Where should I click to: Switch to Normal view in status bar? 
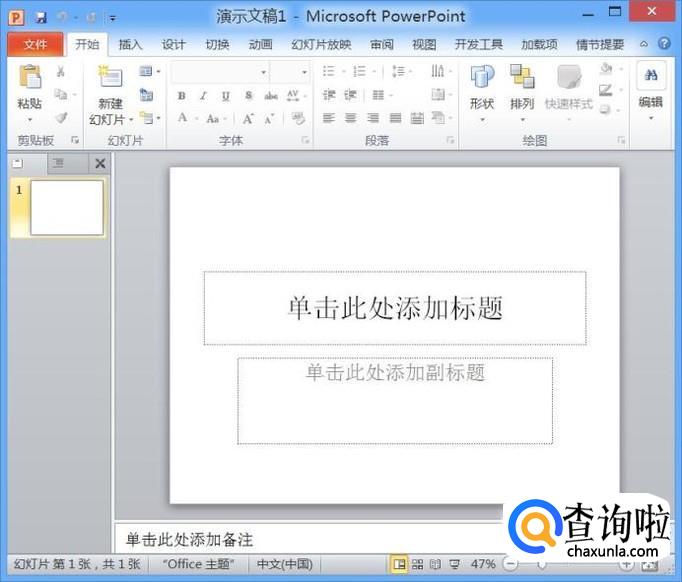pos(398,564)
